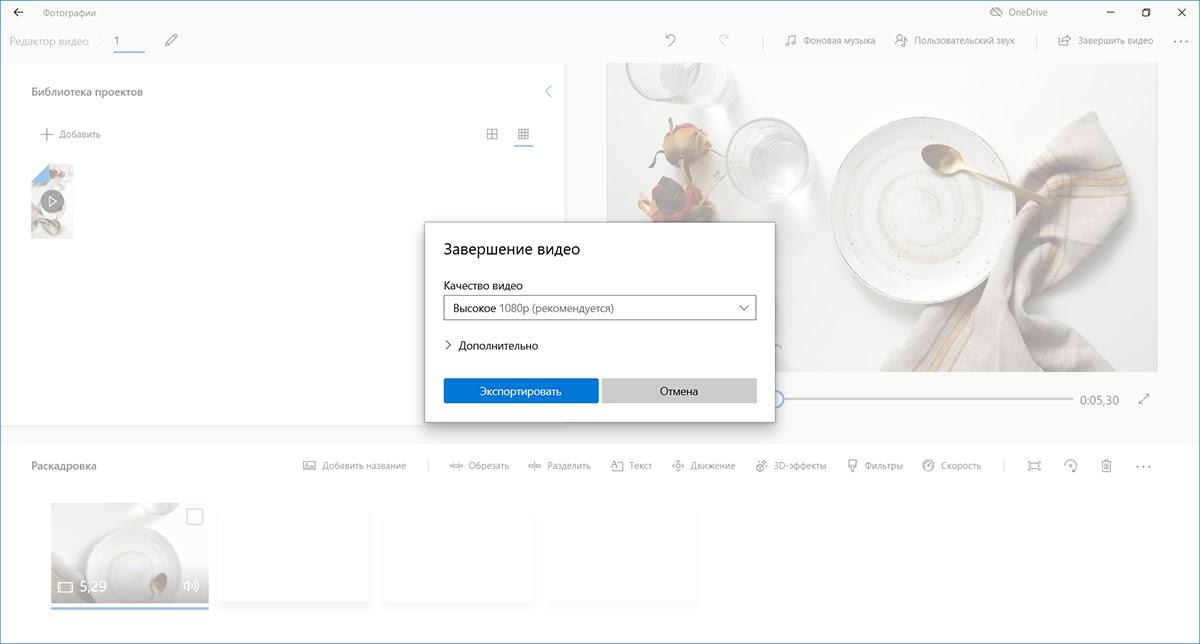Screen dimensions: 1200x644
Task: Click Добавить название in storyboard
Action: point(354,466)
